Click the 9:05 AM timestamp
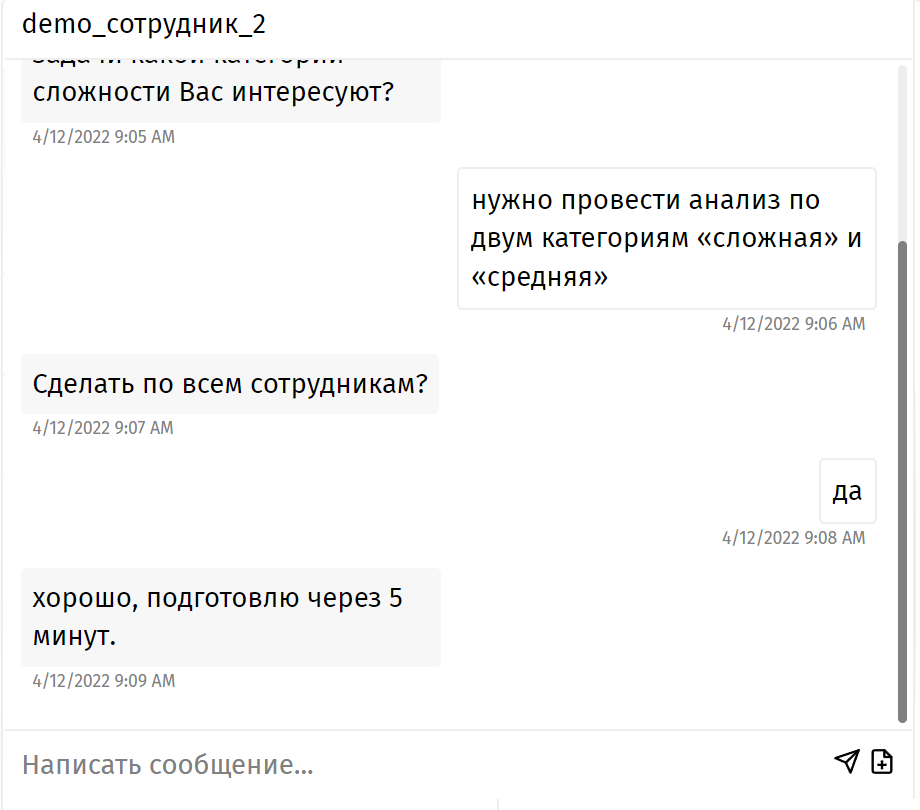Viewport: 920px width, 810px height. [x=104, y=137]
